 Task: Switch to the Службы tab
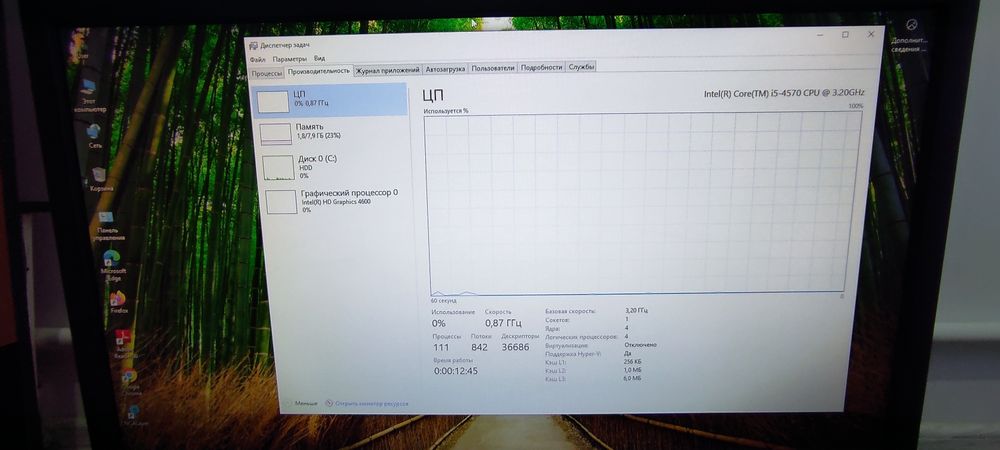coord(582,66)
